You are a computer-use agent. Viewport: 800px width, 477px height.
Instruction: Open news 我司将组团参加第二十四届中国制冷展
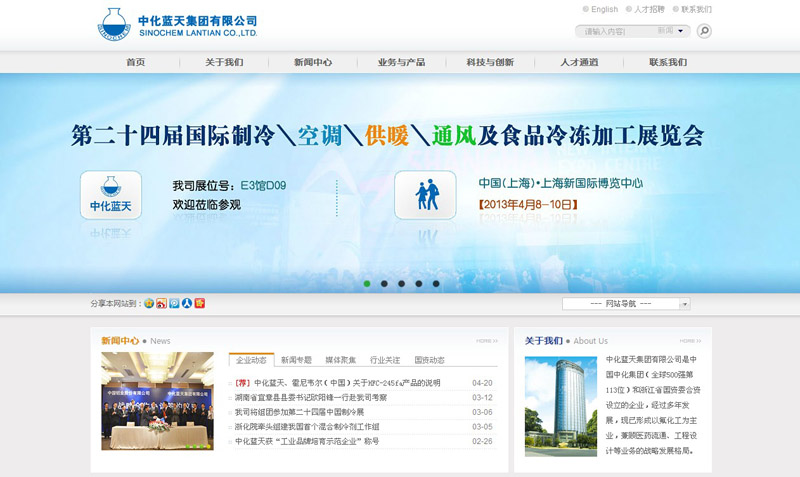click(x=299, y=412)
